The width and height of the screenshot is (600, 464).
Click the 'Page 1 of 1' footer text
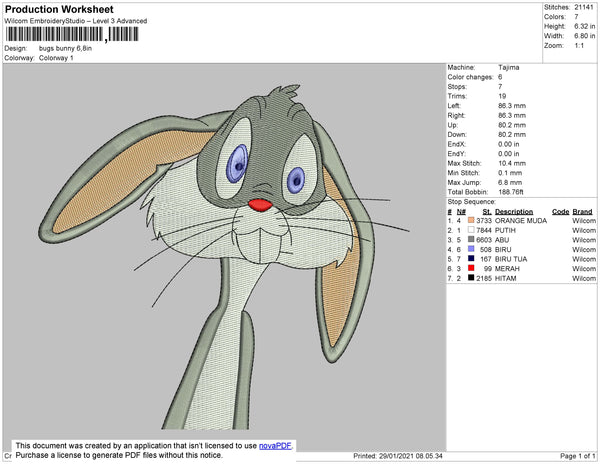coord(578,456)
